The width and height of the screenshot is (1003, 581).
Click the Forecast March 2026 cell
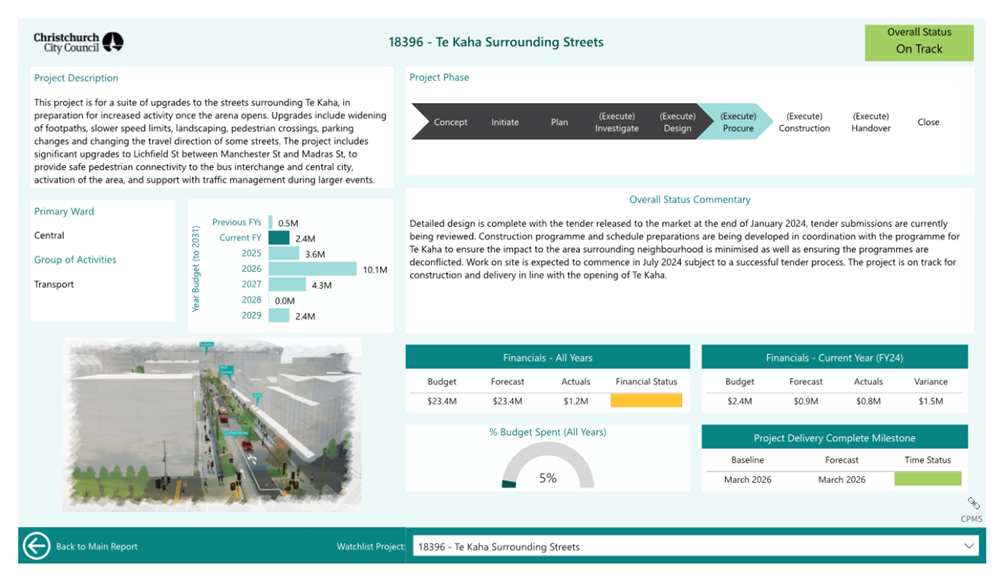click(842, 479)
